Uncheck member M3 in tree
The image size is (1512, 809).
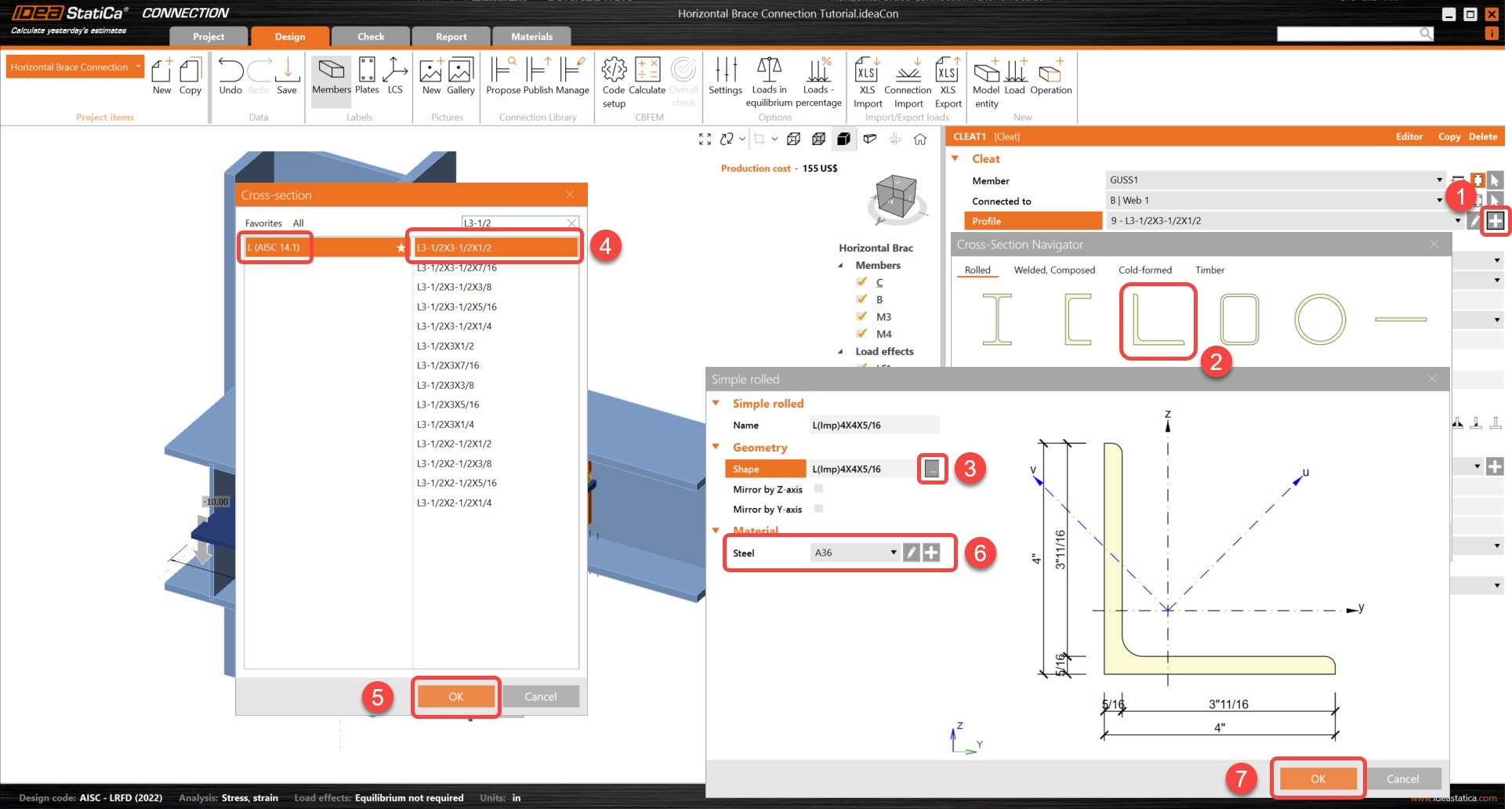point(862,317)
